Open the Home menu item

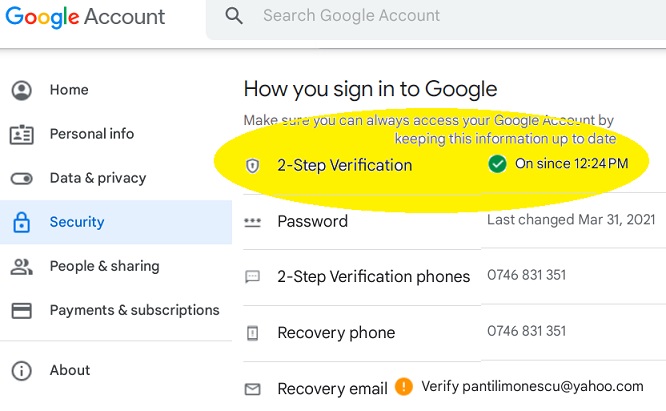(69, 90)
